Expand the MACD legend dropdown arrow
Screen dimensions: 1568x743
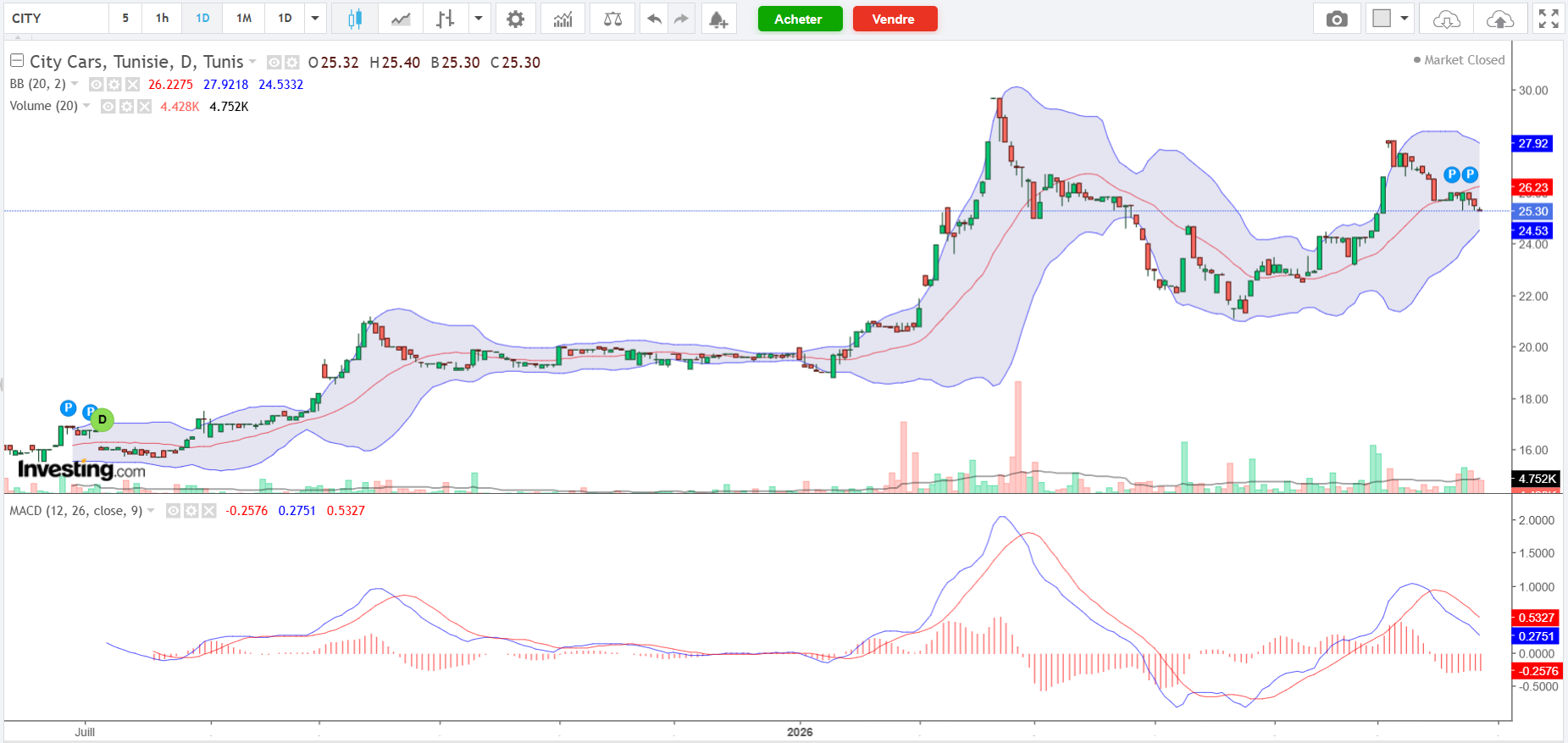tap(151, 511)
